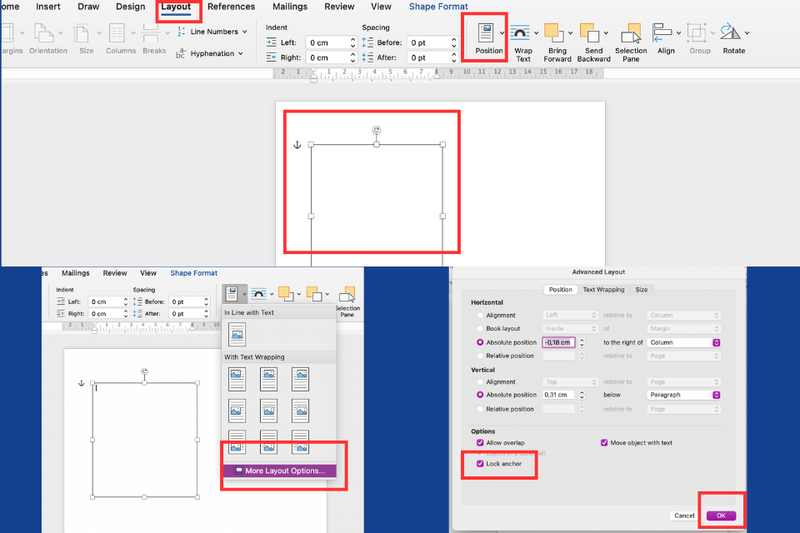Click the Rotate icon in the top ribbon
This screenshot has width=800, height=533.
pyautogui.click(x=730, y=32)
